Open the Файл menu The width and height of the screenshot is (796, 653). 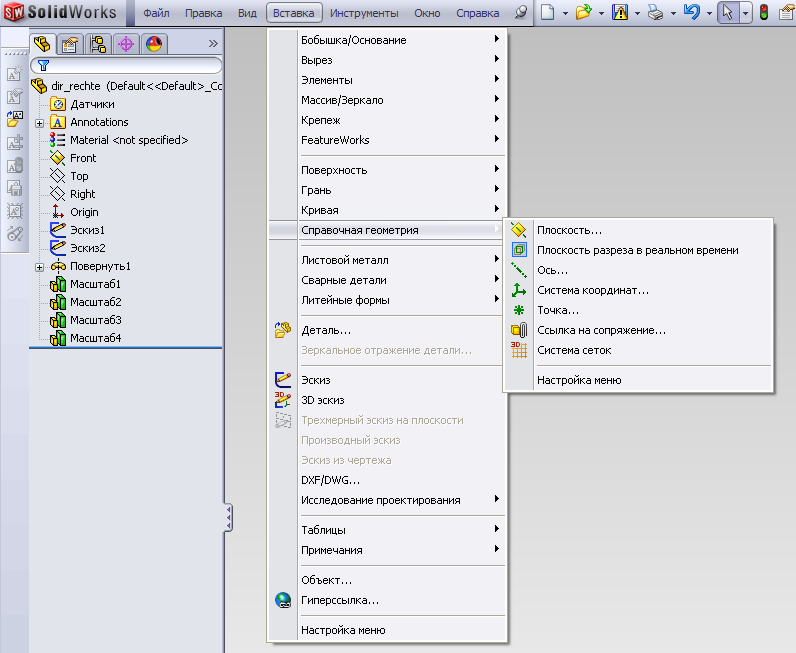pos(156,13)
